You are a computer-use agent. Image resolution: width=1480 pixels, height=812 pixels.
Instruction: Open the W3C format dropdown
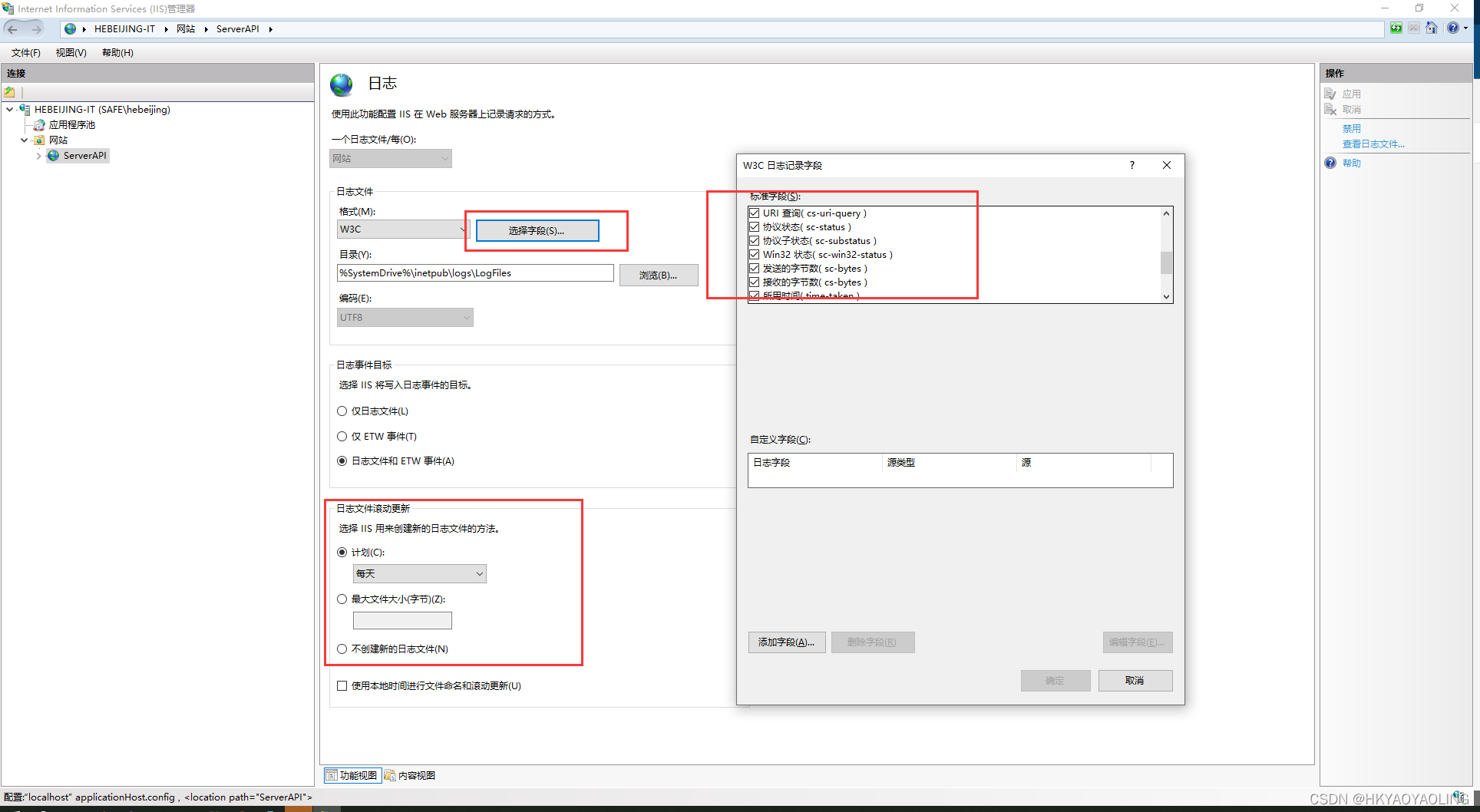click(x=402, y=229)
